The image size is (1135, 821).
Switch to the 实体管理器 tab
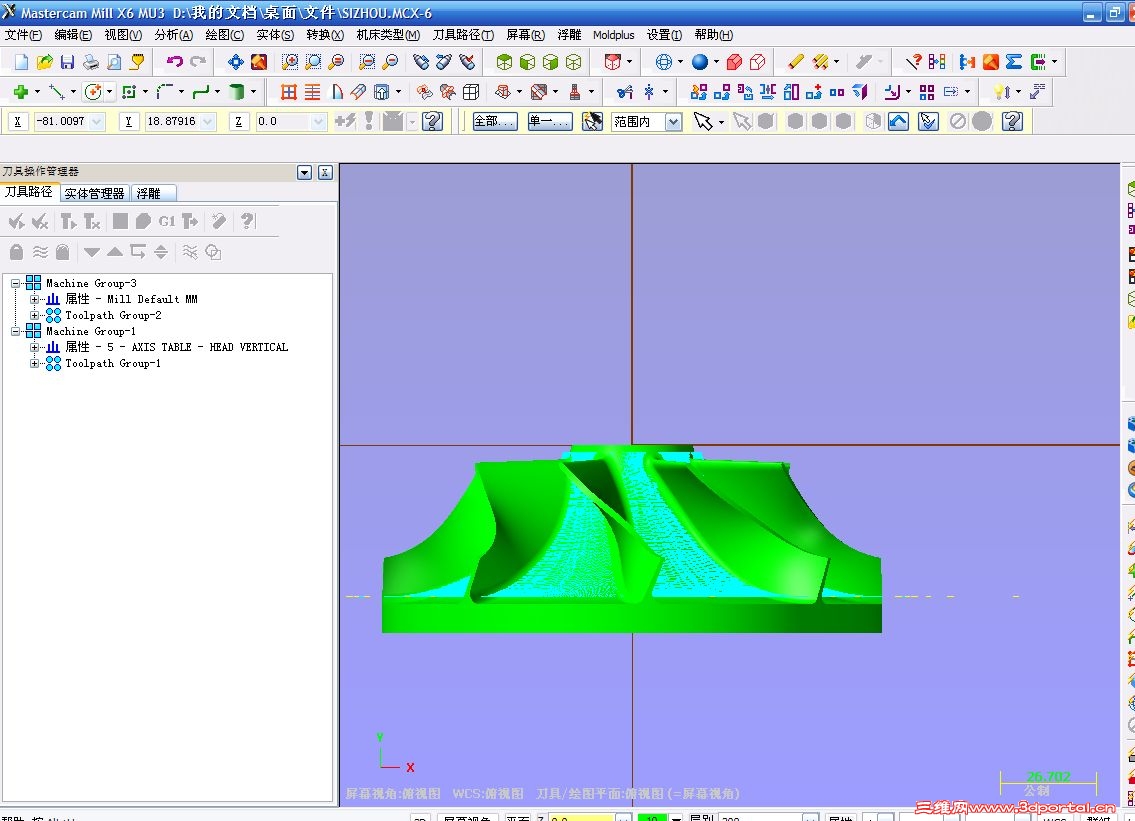click(x=94, y=193)
